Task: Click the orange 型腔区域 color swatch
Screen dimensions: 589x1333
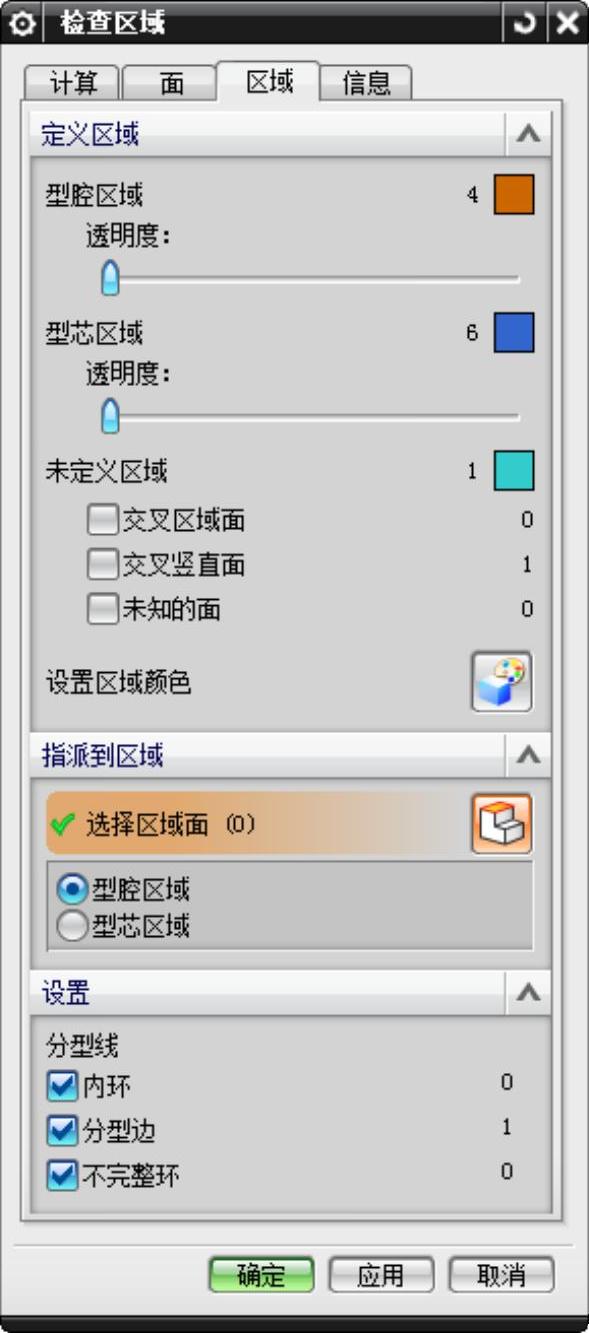Action: coord(514,195)
